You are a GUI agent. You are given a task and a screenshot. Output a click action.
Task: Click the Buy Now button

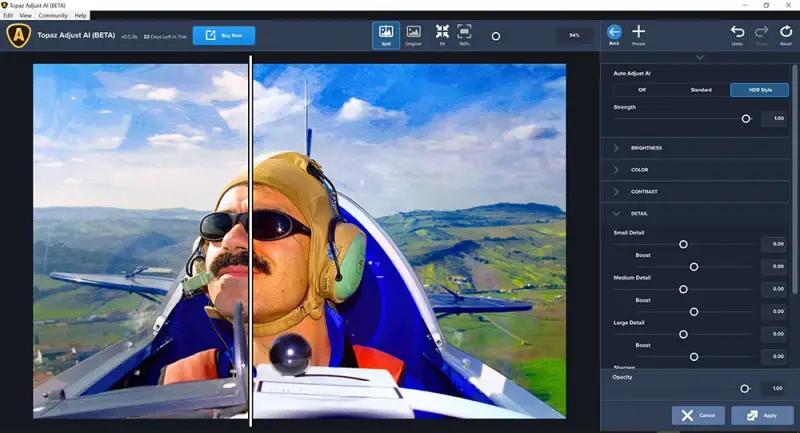224,36
